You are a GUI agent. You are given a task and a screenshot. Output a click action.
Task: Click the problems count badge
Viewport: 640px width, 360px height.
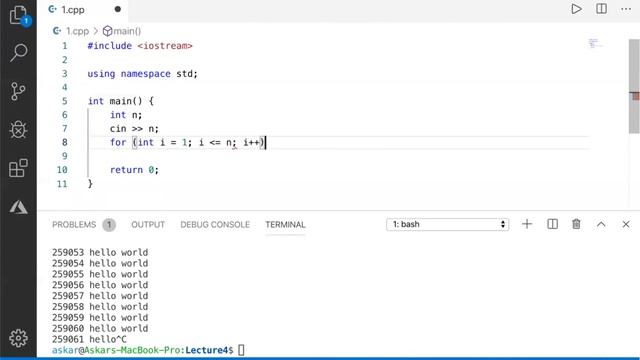(x=109, y=224)
